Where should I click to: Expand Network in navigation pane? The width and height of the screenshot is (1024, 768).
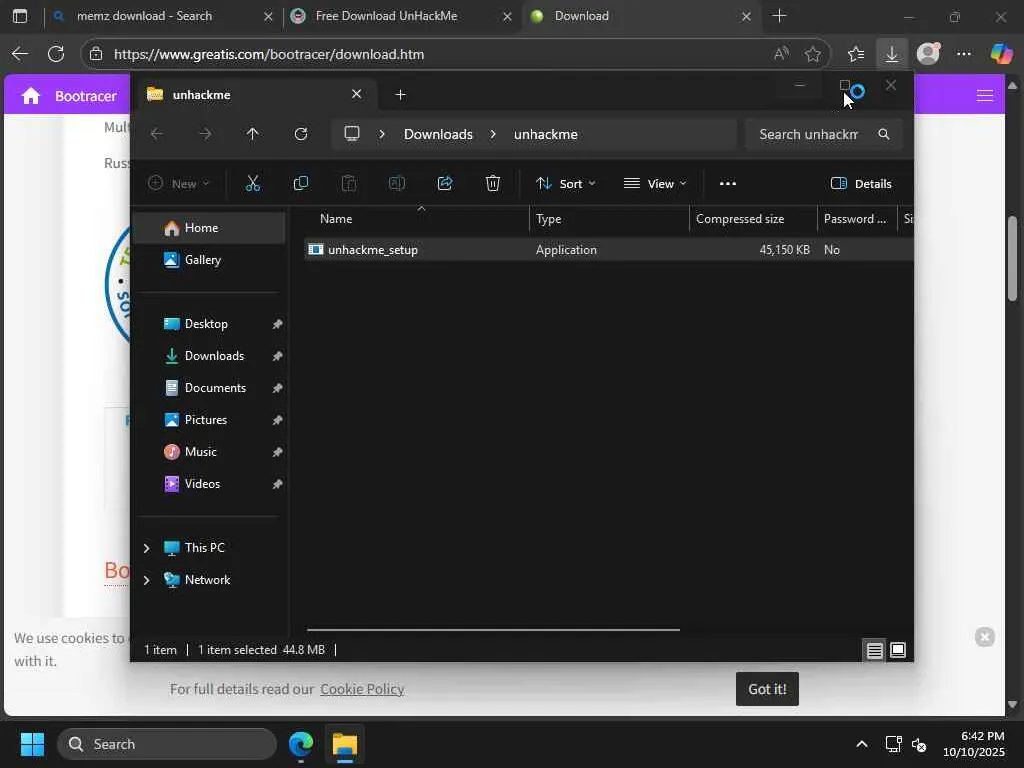tap(146, 580)
